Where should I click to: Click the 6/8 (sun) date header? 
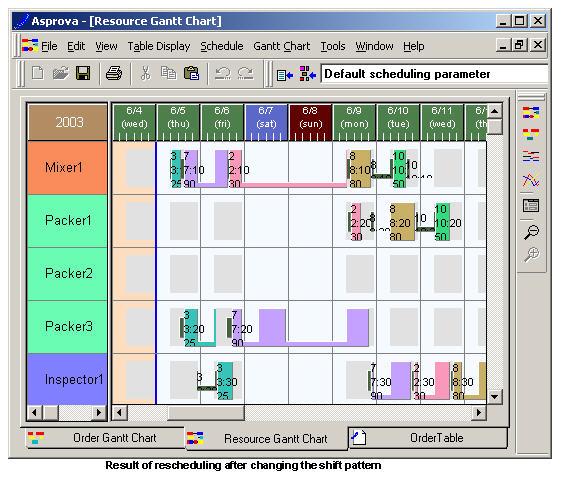point(311,122)
